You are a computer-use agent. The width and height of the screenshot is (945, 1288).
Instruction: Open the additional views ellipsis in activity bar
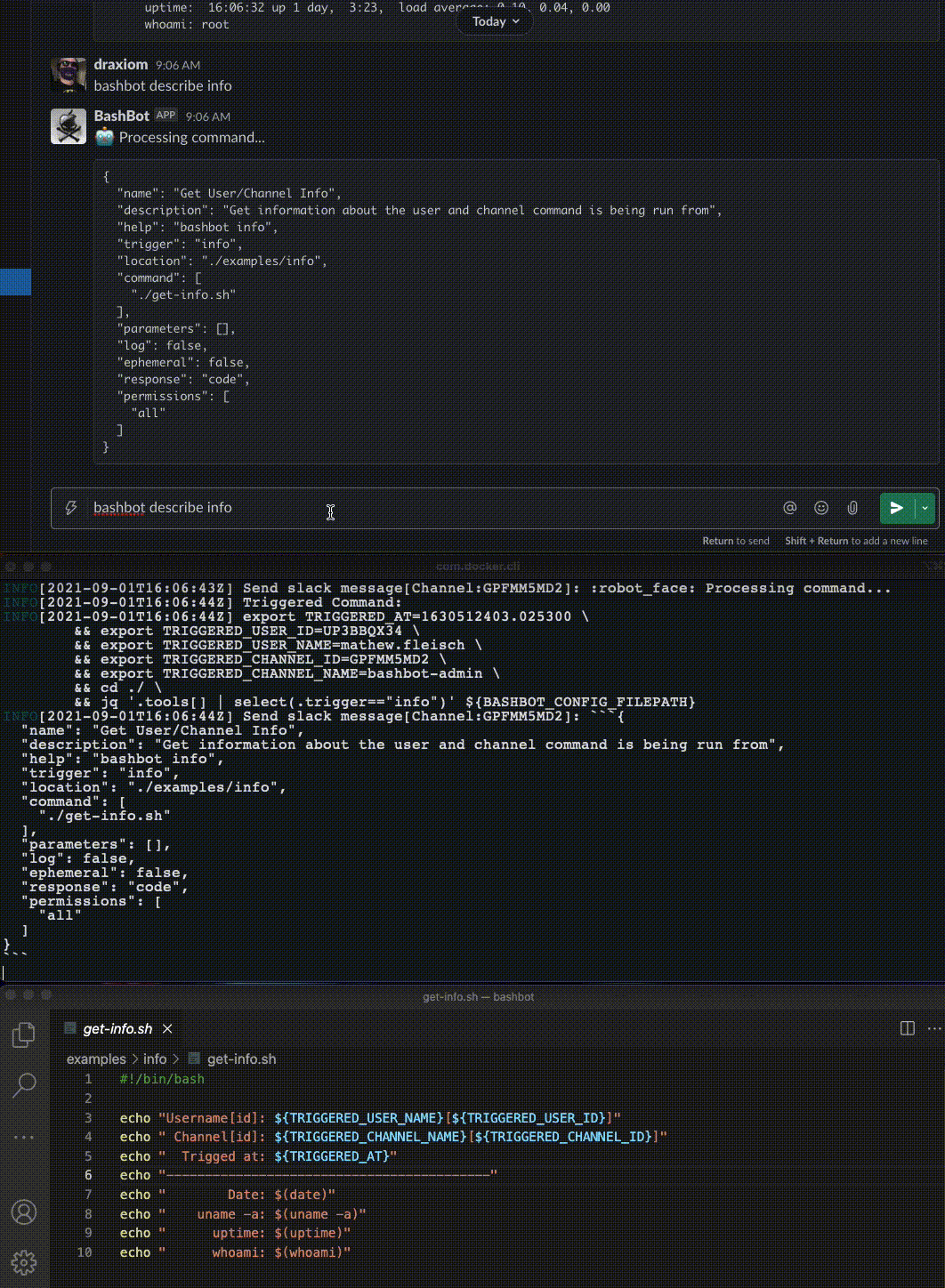click(24, 1137)
